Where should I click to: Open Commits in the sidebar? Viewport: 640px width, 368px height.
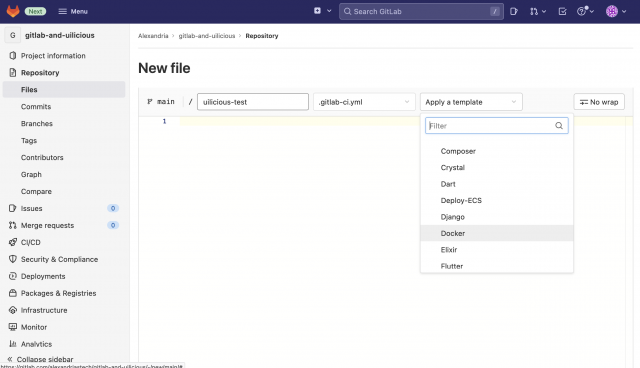point(36,106)
